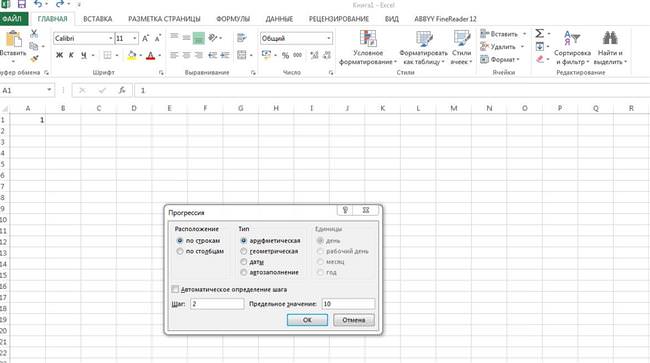The width and height of the screenshot is (650, 363).
Task: Select 'даты' progression type
Action: (243, 262)
